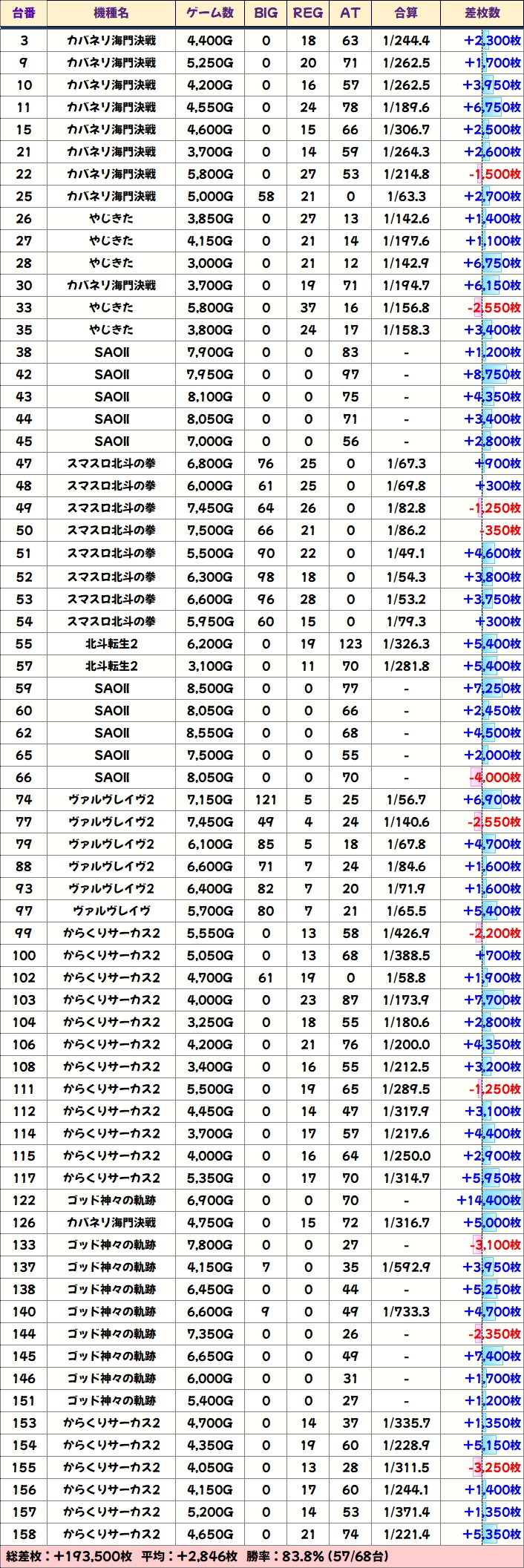Click the 合算 column header

click(x=406, y=13)
